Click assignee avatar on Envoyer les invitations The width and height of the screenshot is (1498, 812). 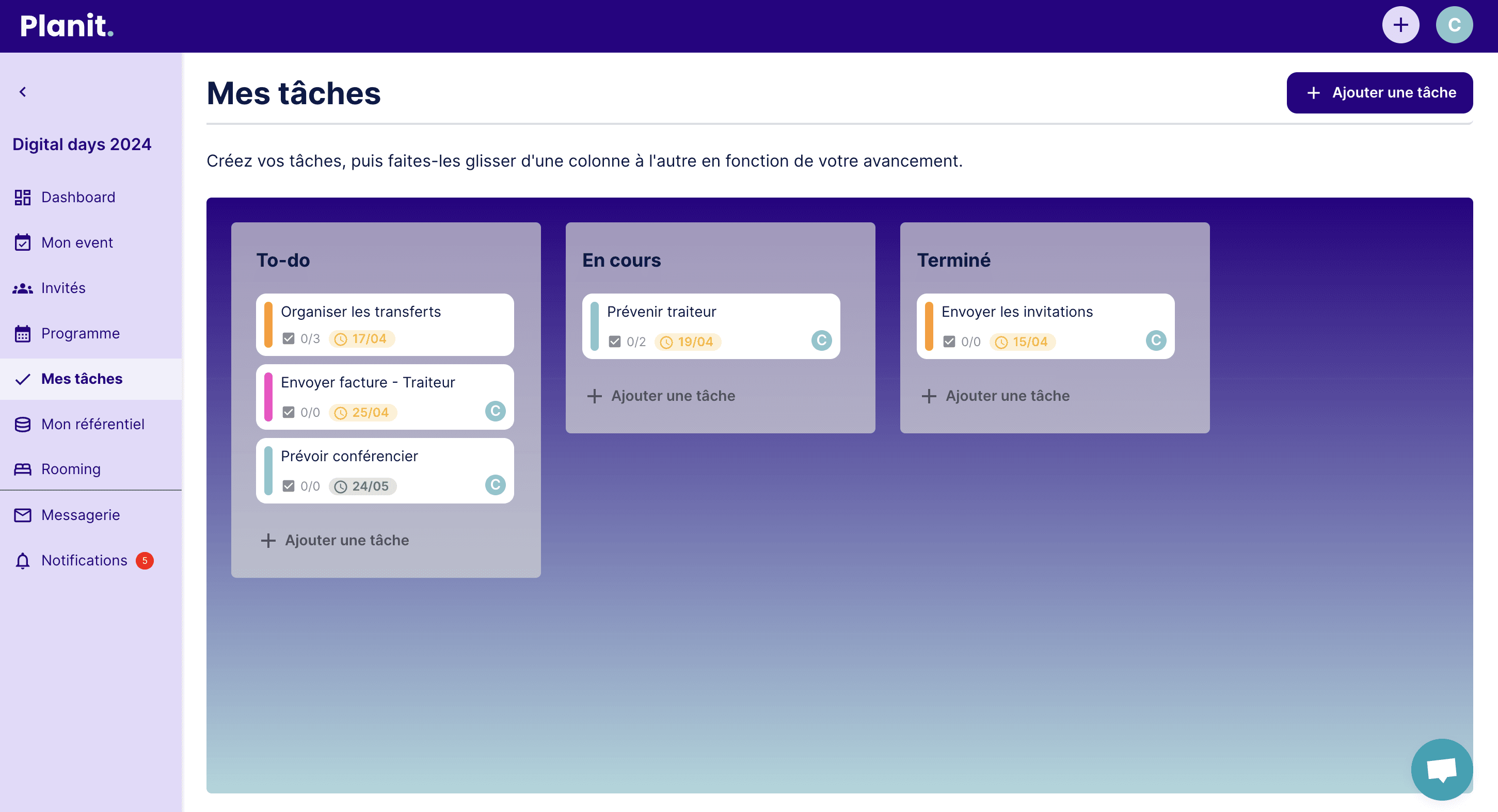coord(1156,340)
